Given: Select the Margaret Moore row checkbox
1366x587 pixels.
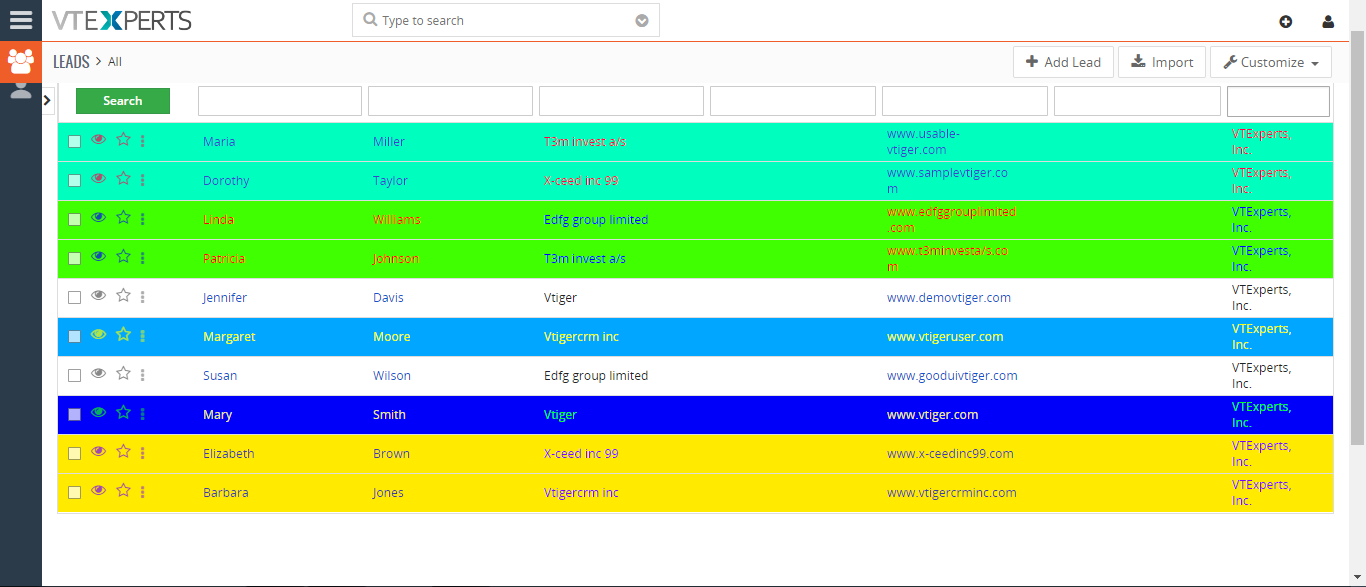Looking at the screenshot, I should [74, 337].
